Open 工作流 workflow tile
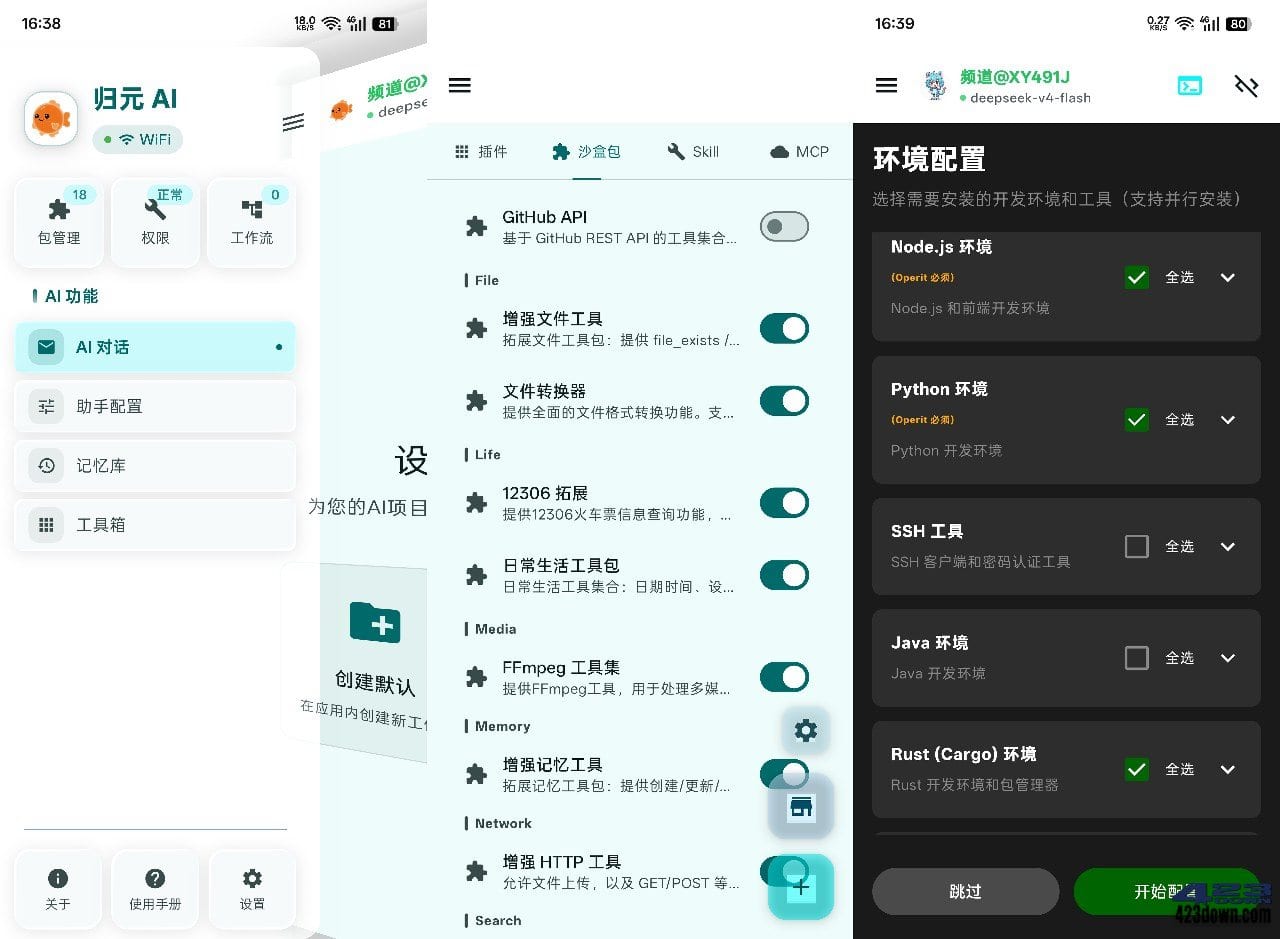This screenshot has height=939, width=1280. click(251, 222)
